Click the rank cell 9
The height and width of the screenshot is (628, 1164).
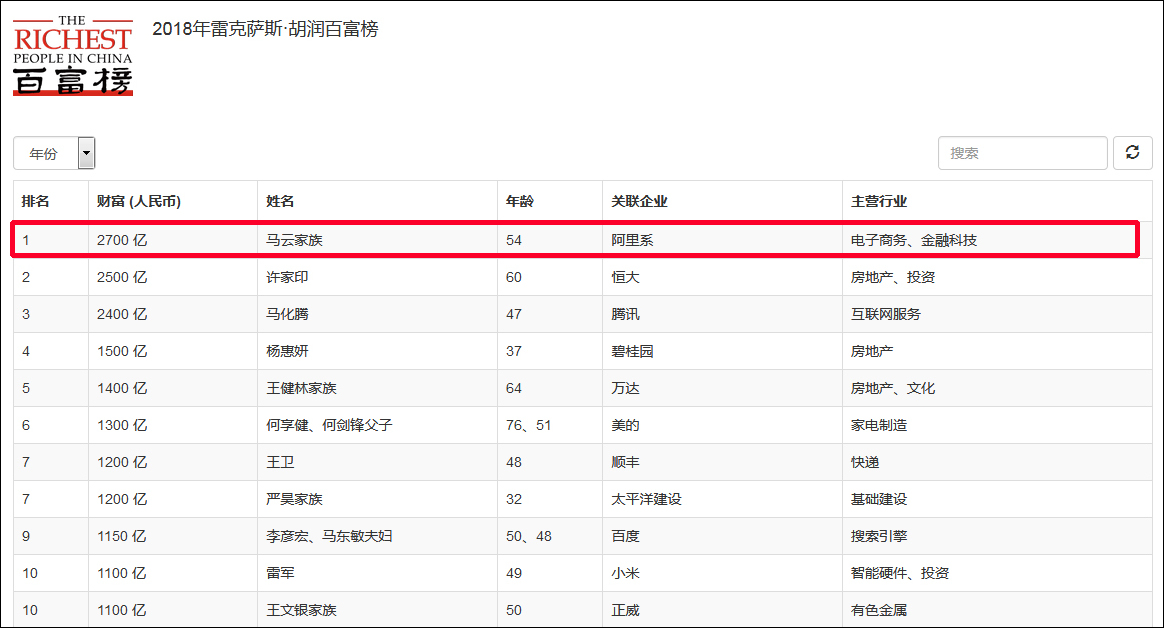click(26, 536)
